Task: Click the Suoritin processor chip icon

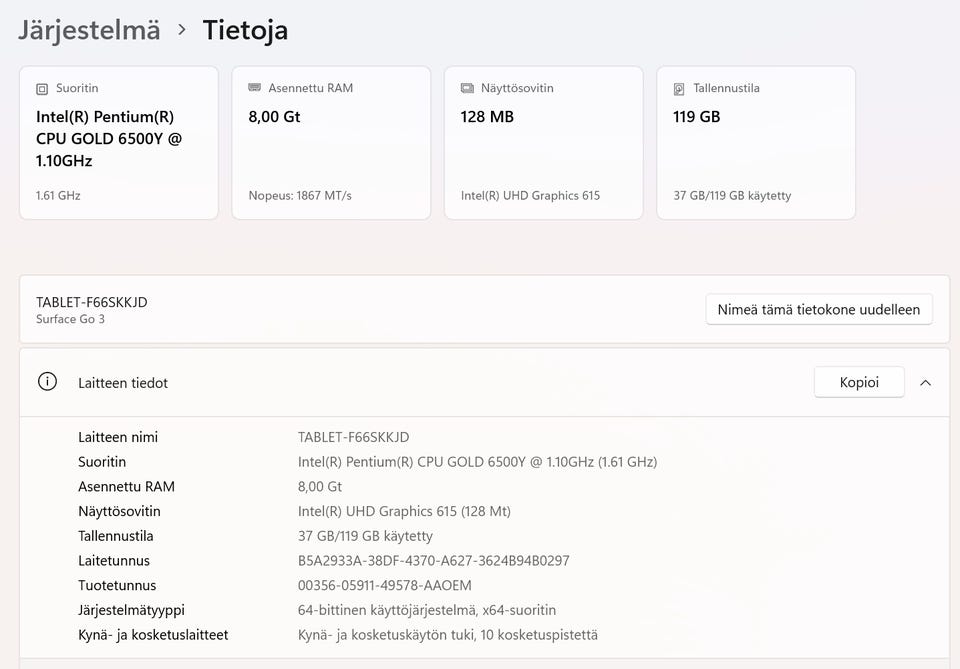Action: coord(42,89)
